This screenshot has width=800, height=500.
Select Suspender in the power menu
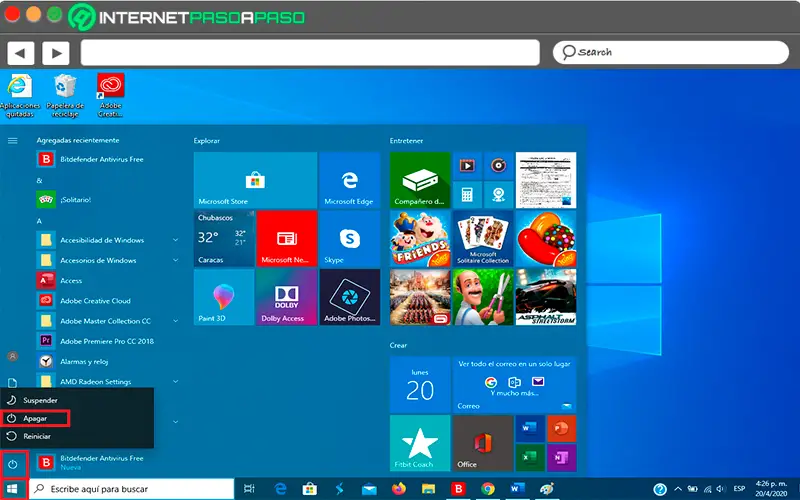(77, 401)
